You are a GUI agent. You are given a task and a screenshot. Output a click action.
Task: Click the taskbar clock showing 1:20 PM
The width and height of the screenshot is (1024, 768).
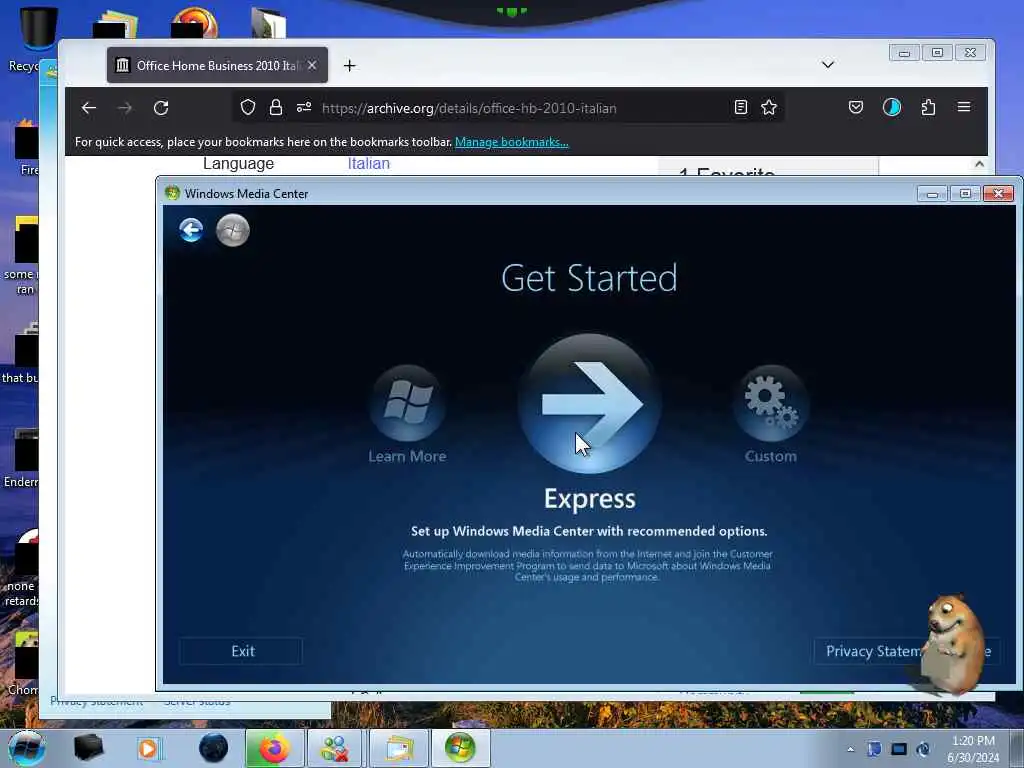(973, 749)
